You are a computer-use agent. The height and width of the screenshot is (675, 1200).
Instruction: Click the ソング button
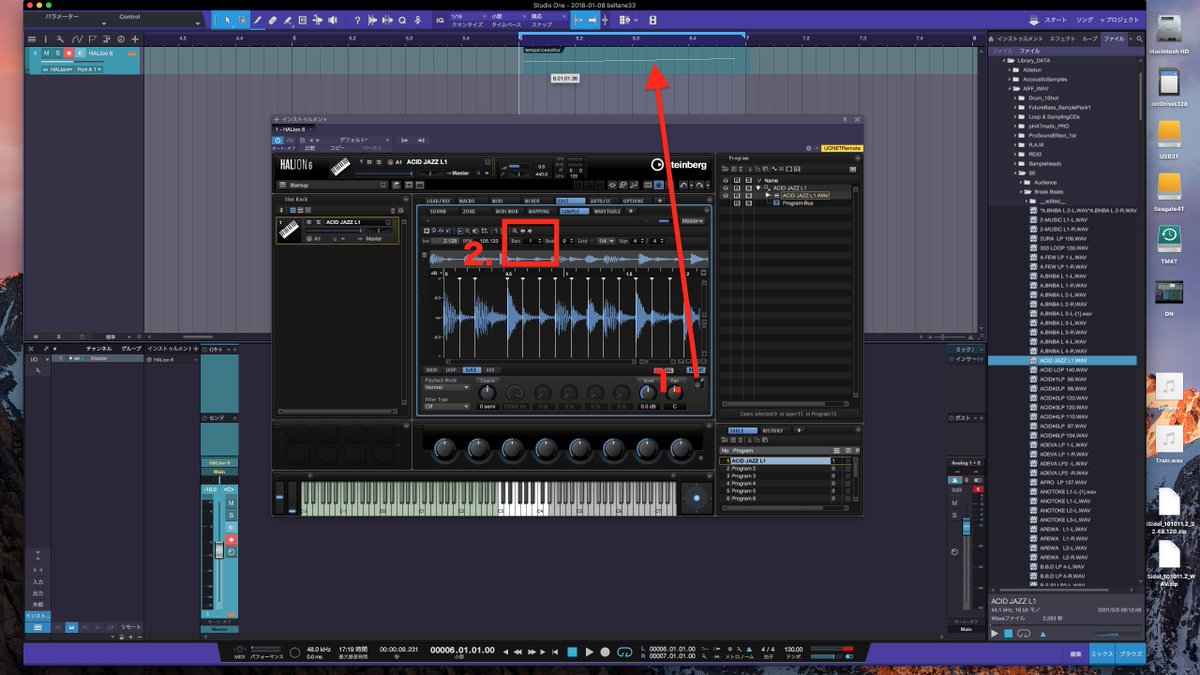(x=1086, y=19)
